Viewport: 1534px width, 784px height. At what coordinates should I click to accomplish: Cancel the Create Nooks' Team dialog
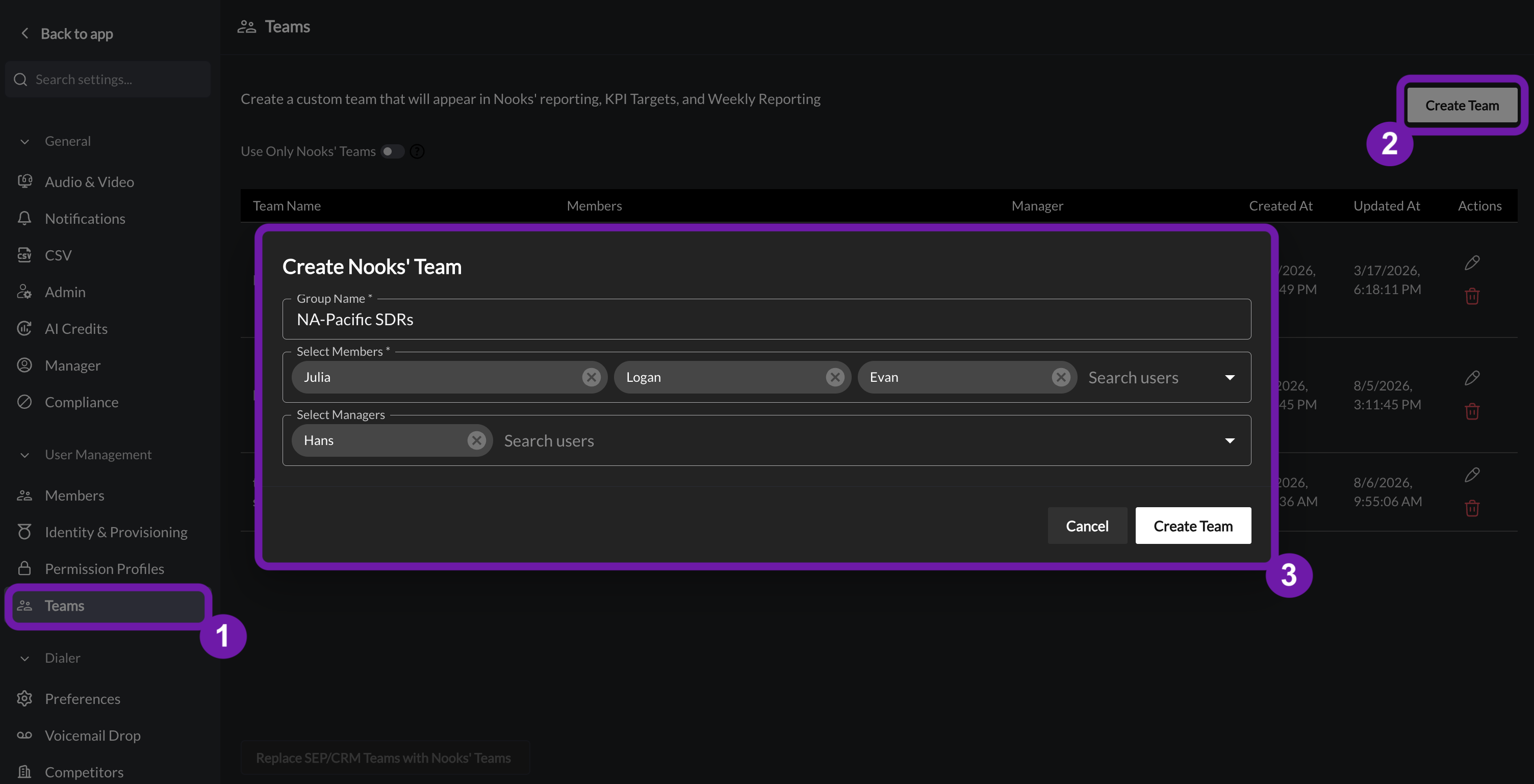(x=1087, y=526)
